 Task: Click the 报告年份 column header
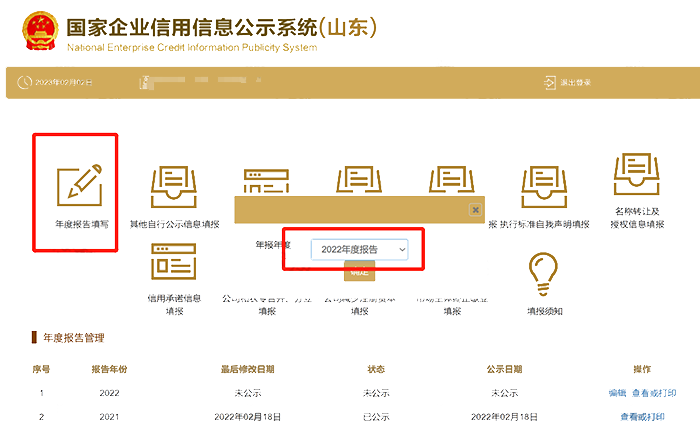pyautogui.click(x=109, y=369)
